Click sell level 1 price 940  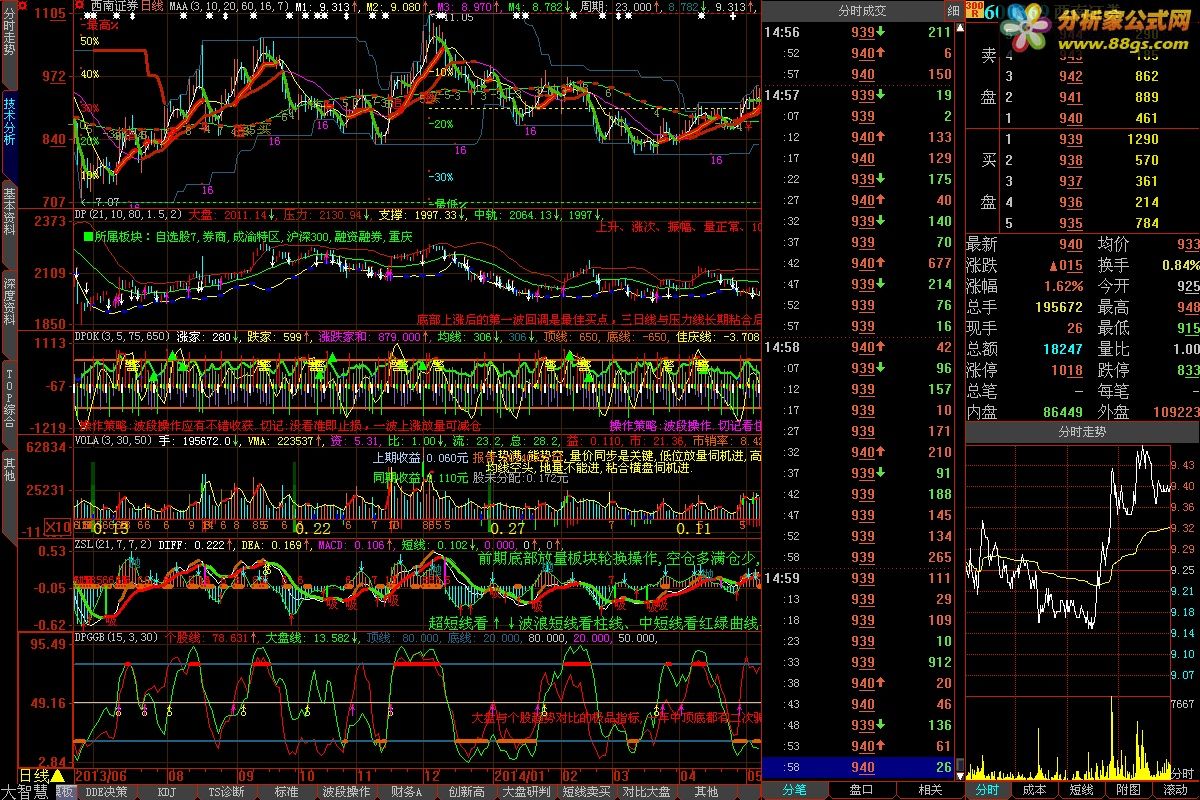point(1070,118)
